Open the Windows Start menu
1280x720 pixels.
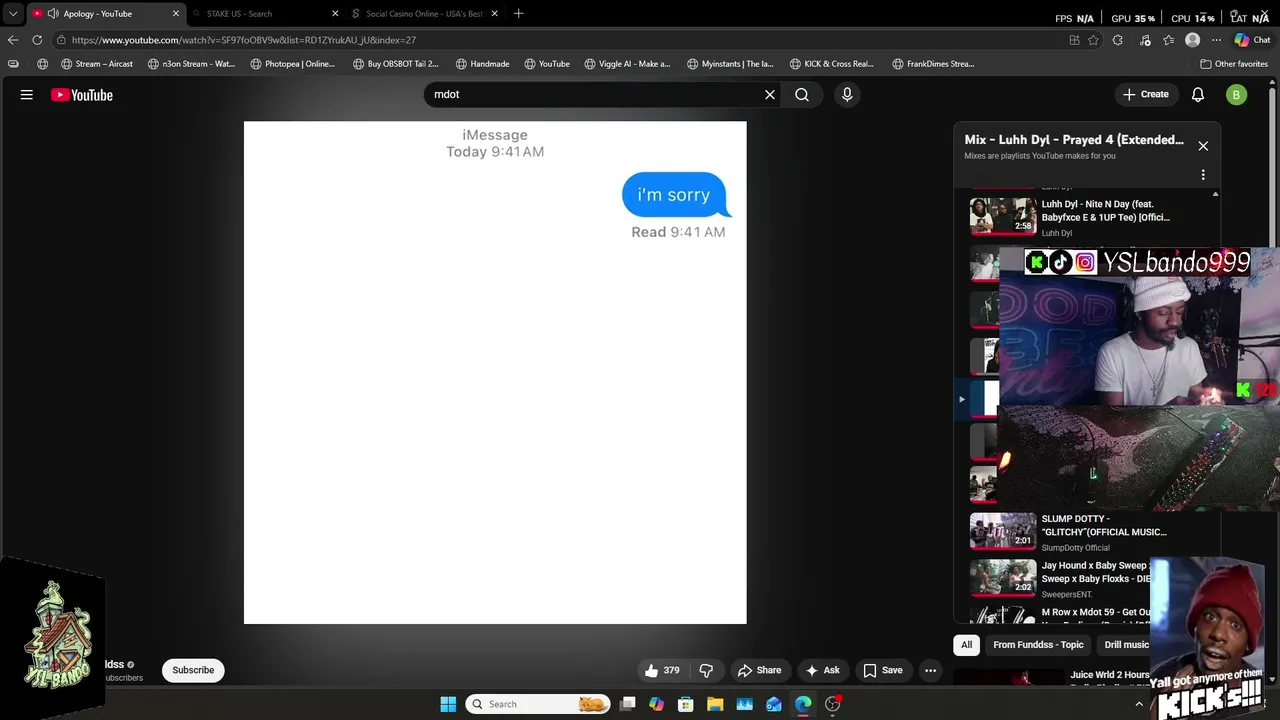coord(448,704)
